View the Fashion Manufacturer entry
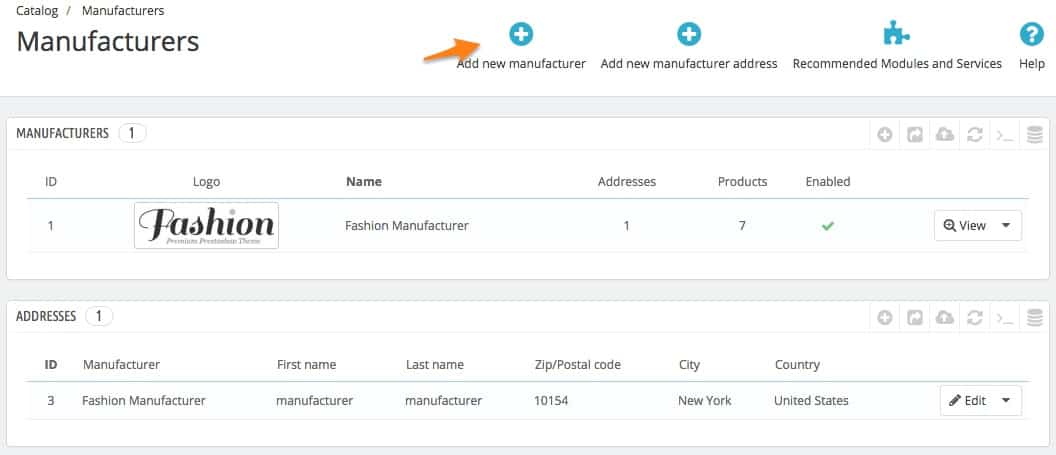 pos(965,225)
